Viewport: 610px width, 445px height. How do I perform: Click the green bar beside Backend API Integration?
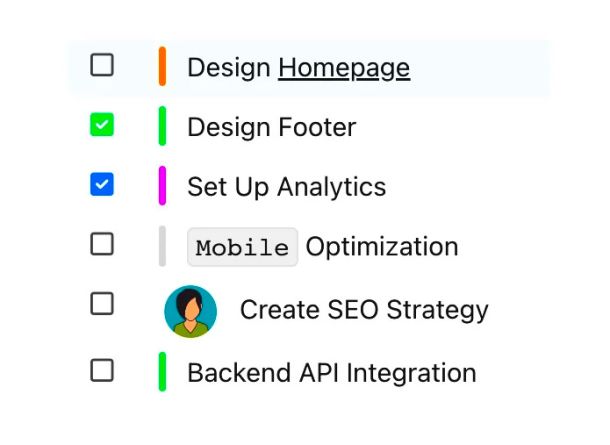[162, 371]
